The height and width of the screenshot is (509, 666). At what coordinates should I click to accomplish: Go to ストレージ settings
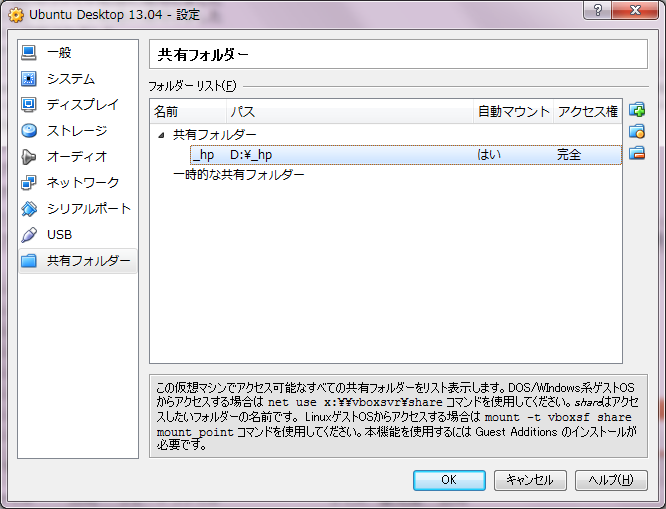(x=77, y=130)
